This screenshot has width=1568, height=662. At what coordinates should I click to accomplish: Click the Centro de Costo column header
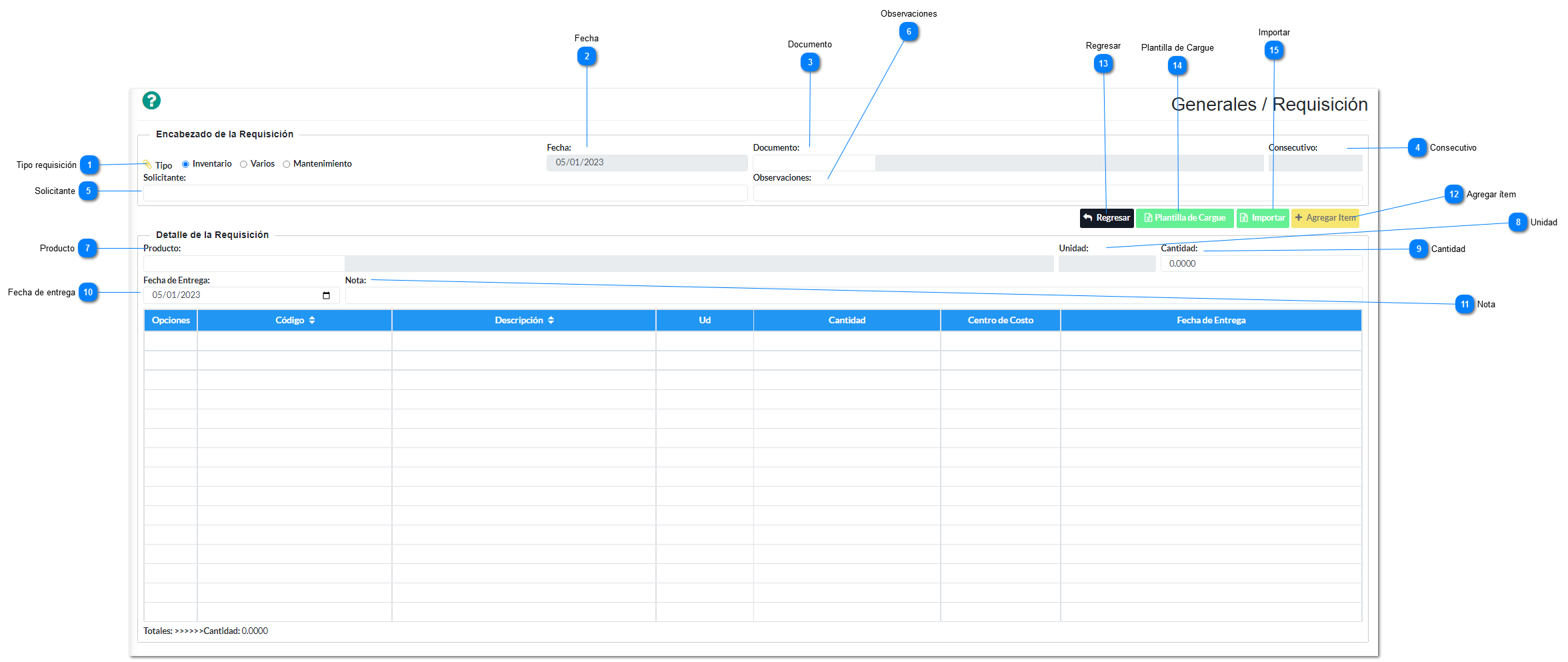click(x=1001, y=321)
